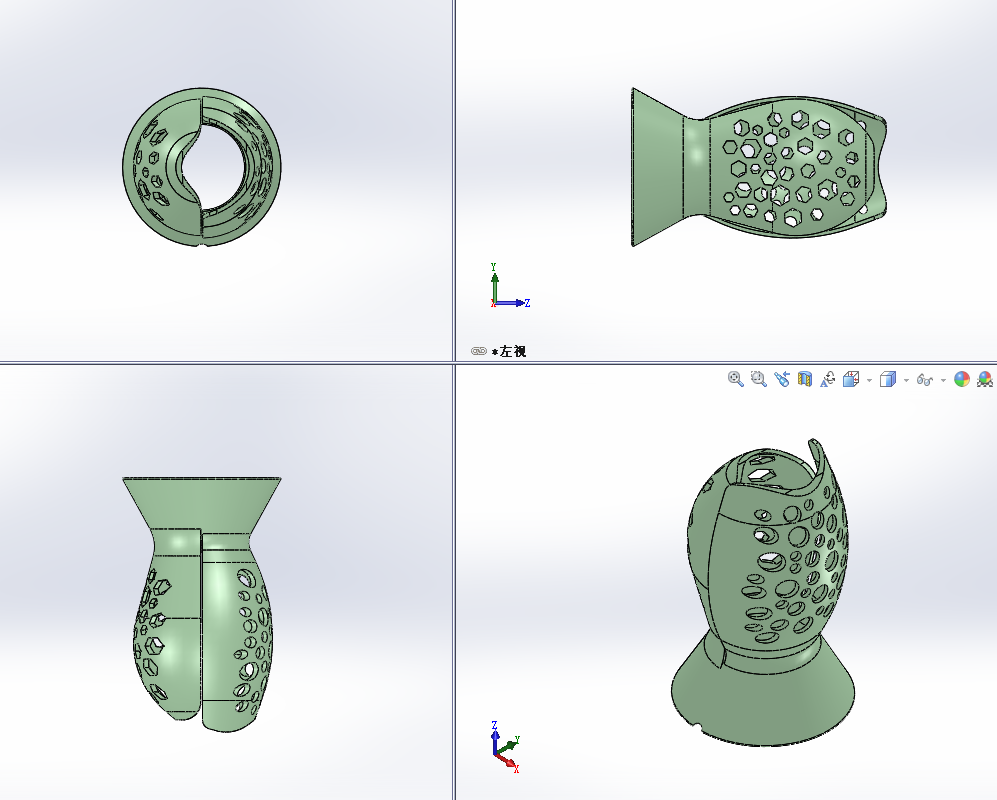The width and height of the screenshot is (997, 800).
Task: Click the Previous View icon
Action: tap(781, 380)
